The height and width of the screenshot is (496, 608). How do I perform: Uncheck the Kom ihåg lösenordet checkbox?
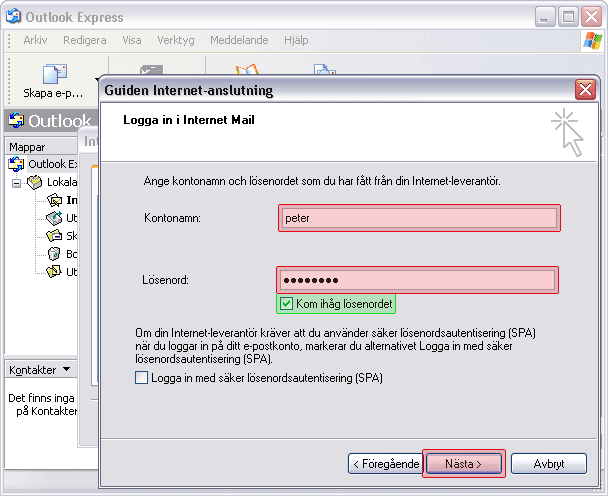click(x=287, y=303)
